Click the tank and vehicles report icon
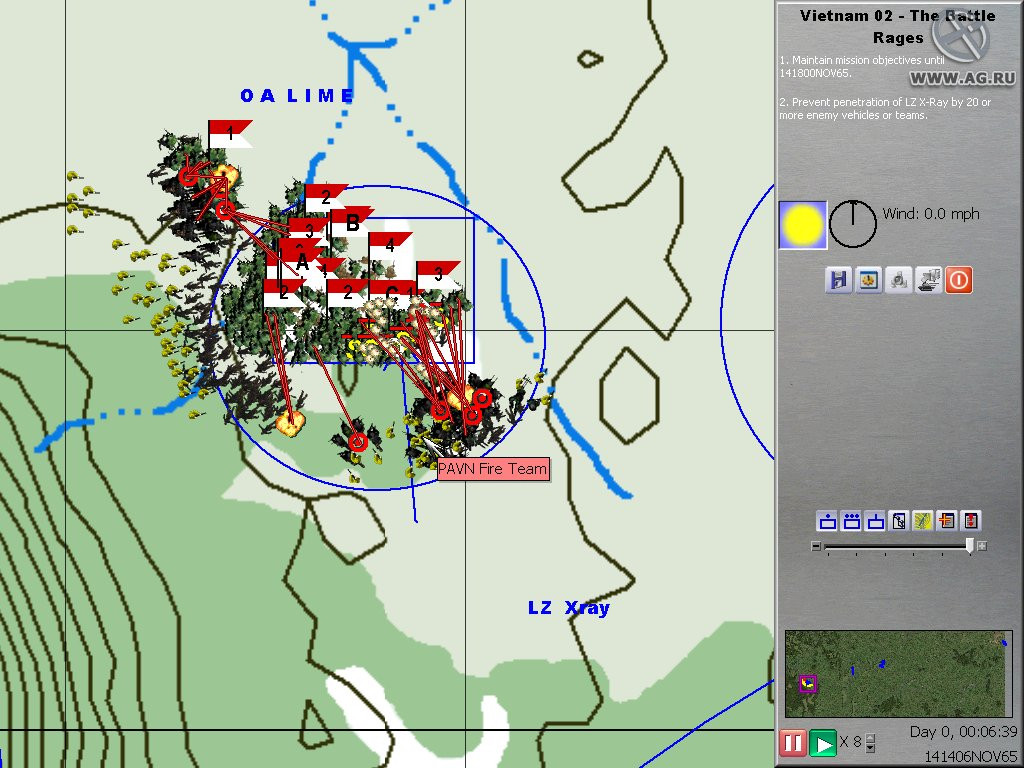1024x768 pixels. point(929,280)
